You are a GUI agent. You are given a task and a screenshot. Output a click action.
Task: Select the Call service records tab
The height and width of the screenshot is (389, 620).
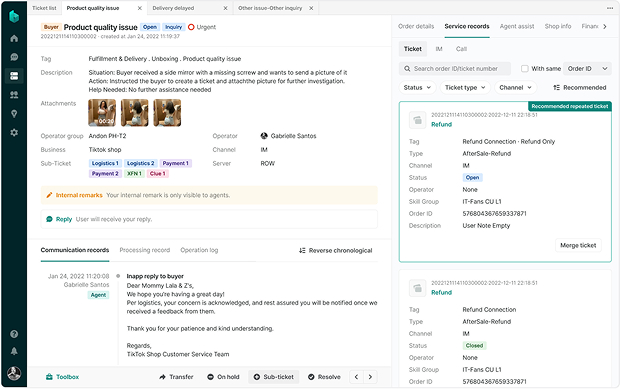[461, 49]
